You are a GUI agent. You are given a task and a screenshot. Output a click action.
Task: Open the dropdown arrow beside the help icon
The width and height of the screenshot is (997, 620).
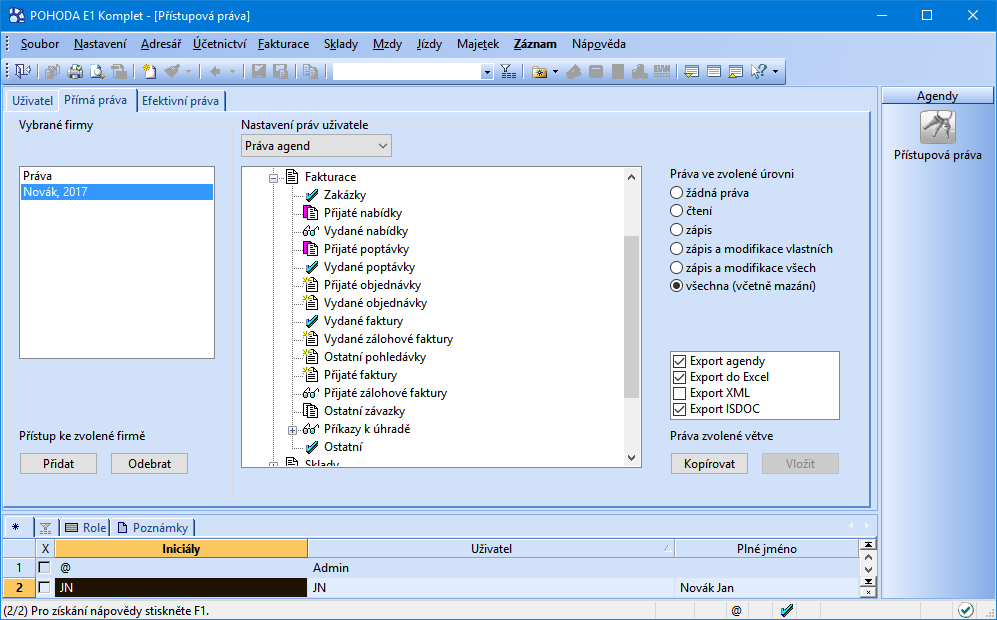(x=775, y=72)
